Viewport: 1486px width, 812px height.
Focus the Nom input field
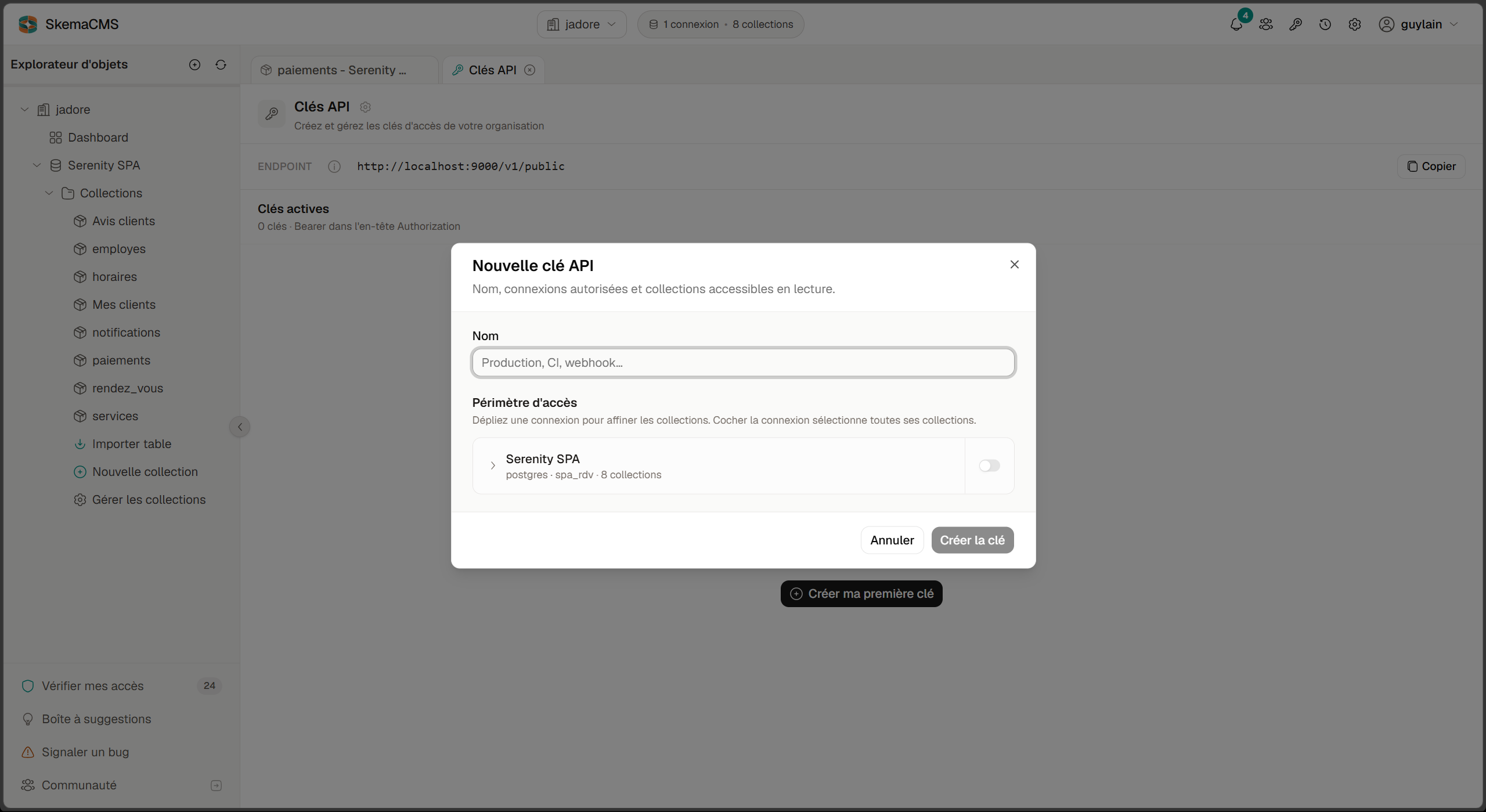(743, 363)
